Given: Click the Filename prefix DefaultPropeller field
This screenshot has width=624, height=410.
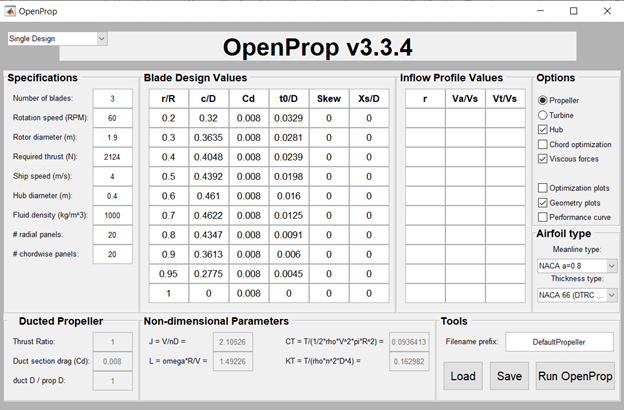Looking at the screenshot, I should 559,342.
